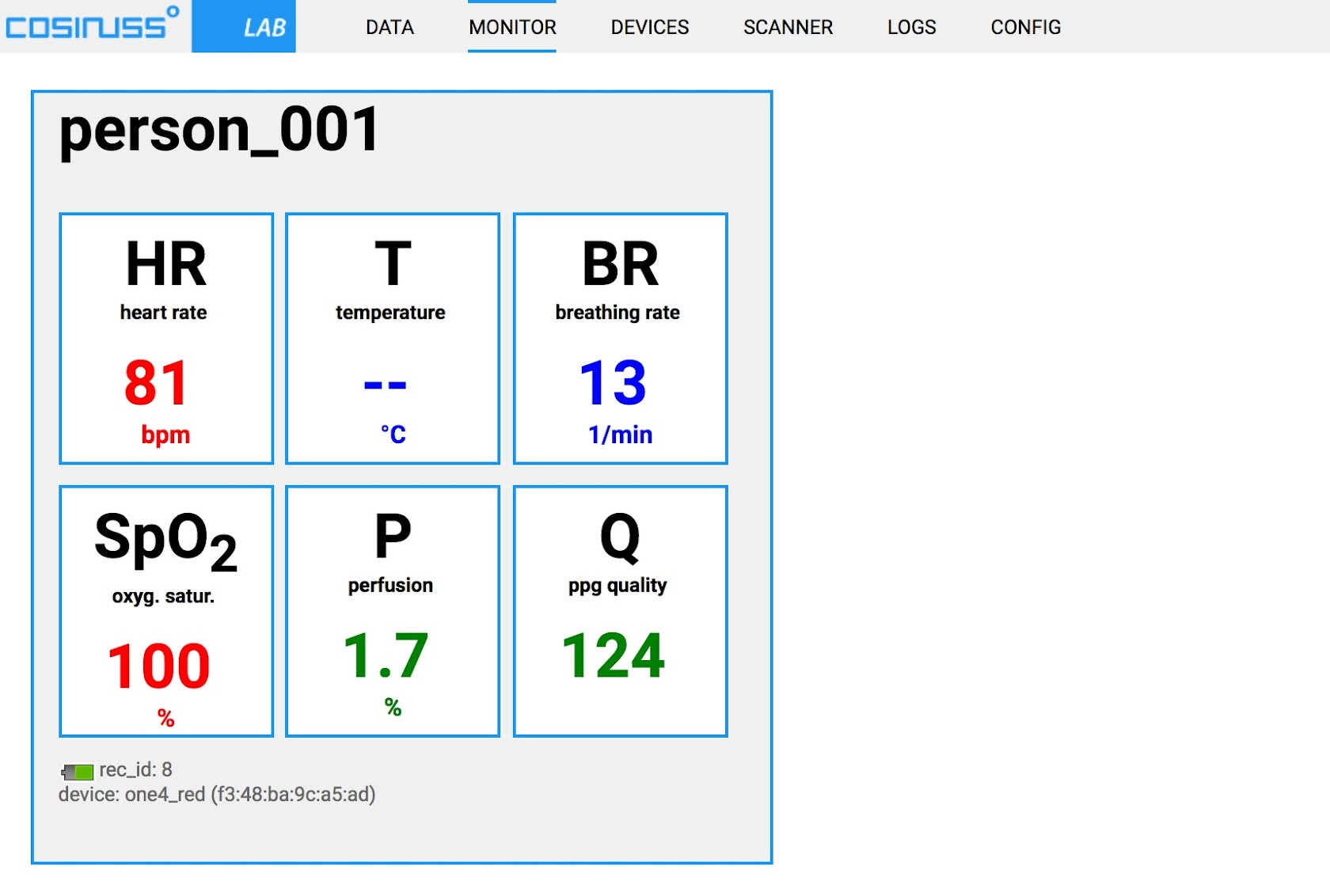The height and width of the screenshot is (896, 1330).
Task: Navigate to CONFIG settings
Action: 1025,27
